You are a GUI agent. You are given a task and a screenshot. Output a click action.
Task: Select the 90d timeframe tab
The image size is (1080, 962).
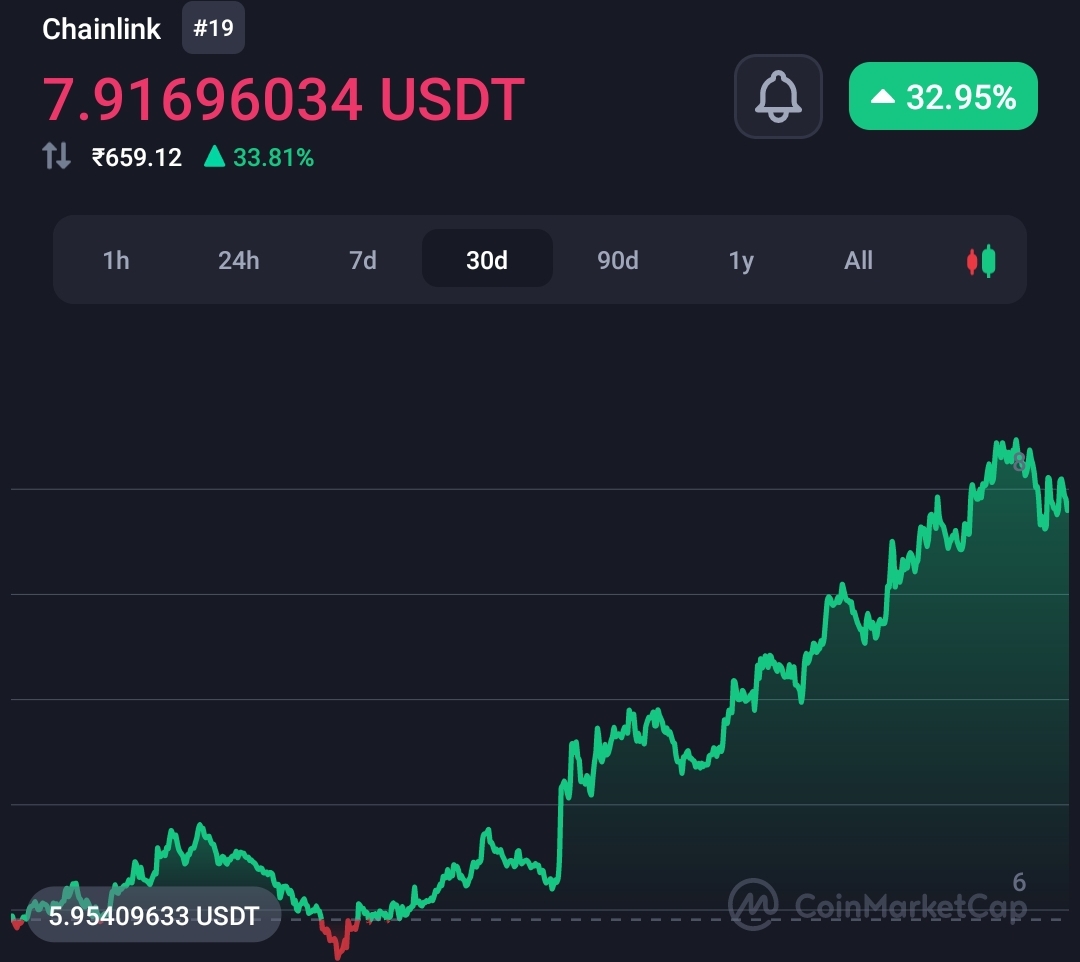coord(618,260)
